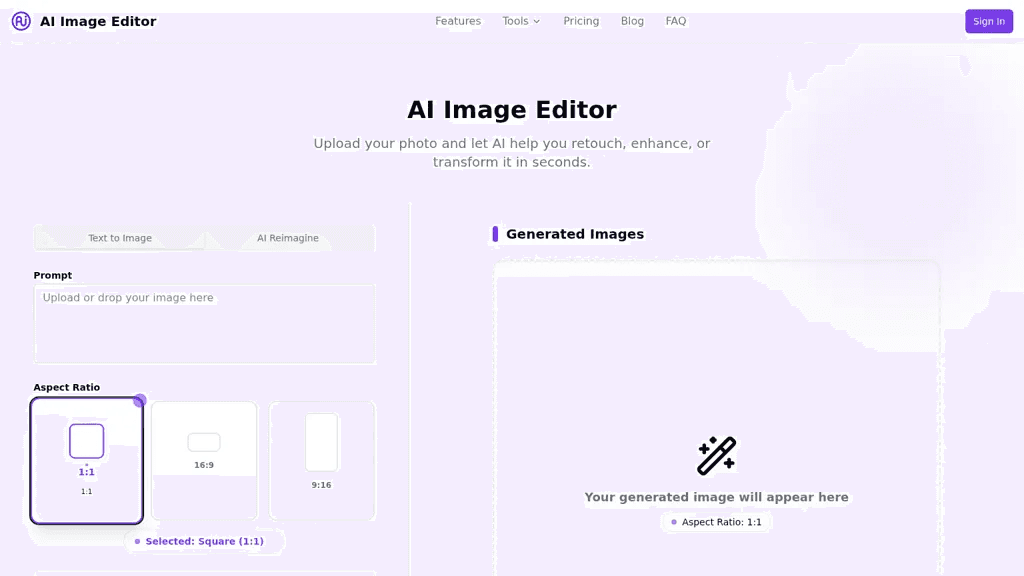The image size is (1024, 576).
Task: Click the Aspect Ratio: 1:1 badge
Action: tap(716, 522)
